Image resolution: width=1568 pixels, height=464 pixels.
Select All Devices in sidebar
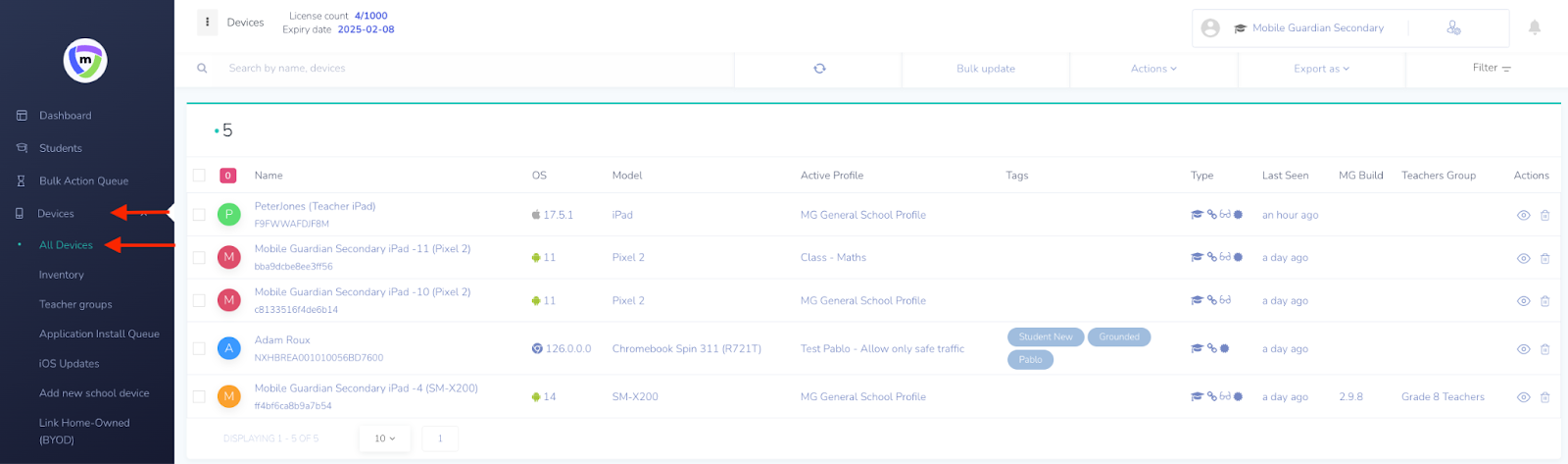66,245
